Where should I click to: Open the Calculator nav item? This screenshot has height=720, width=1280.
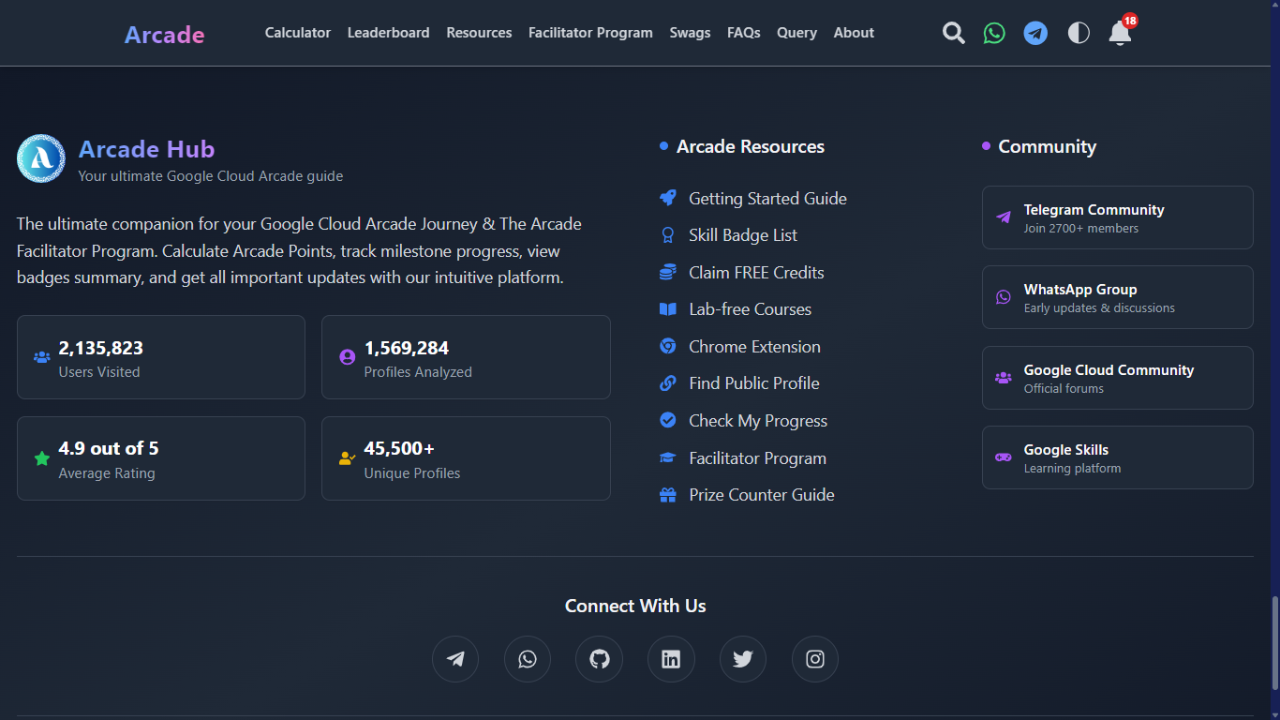[x=298, y=33]
